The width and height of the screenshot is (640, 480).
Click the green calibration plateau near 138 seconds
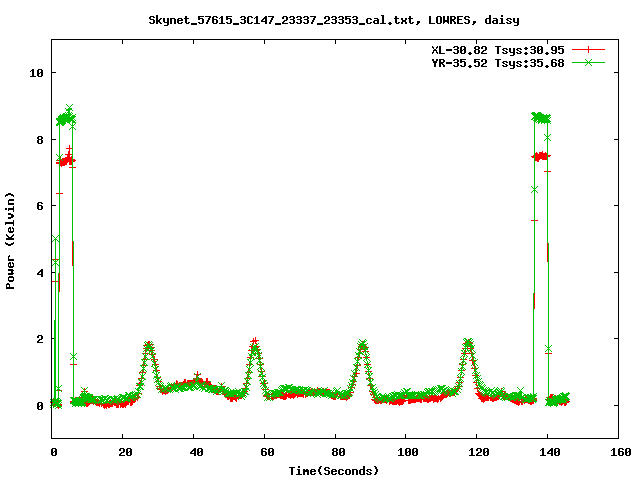541,118
